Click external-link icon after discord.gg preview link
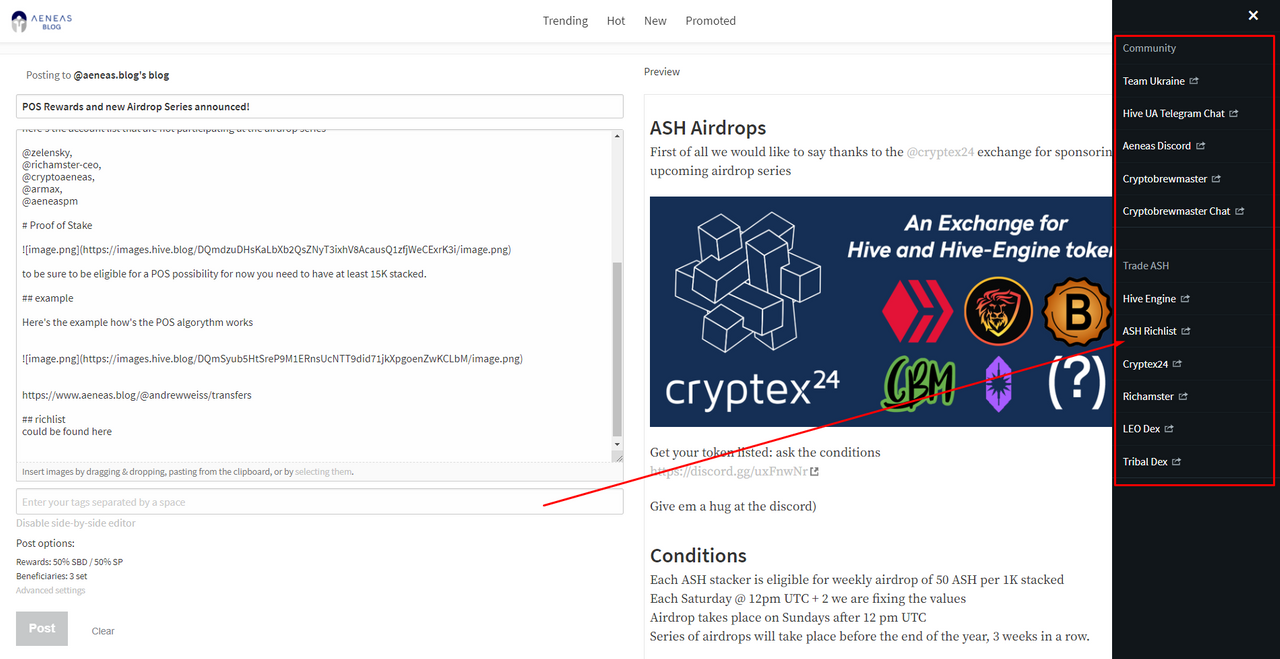Image resolution: width=1280 pixels, height=659 pixels. coord(814,471)
